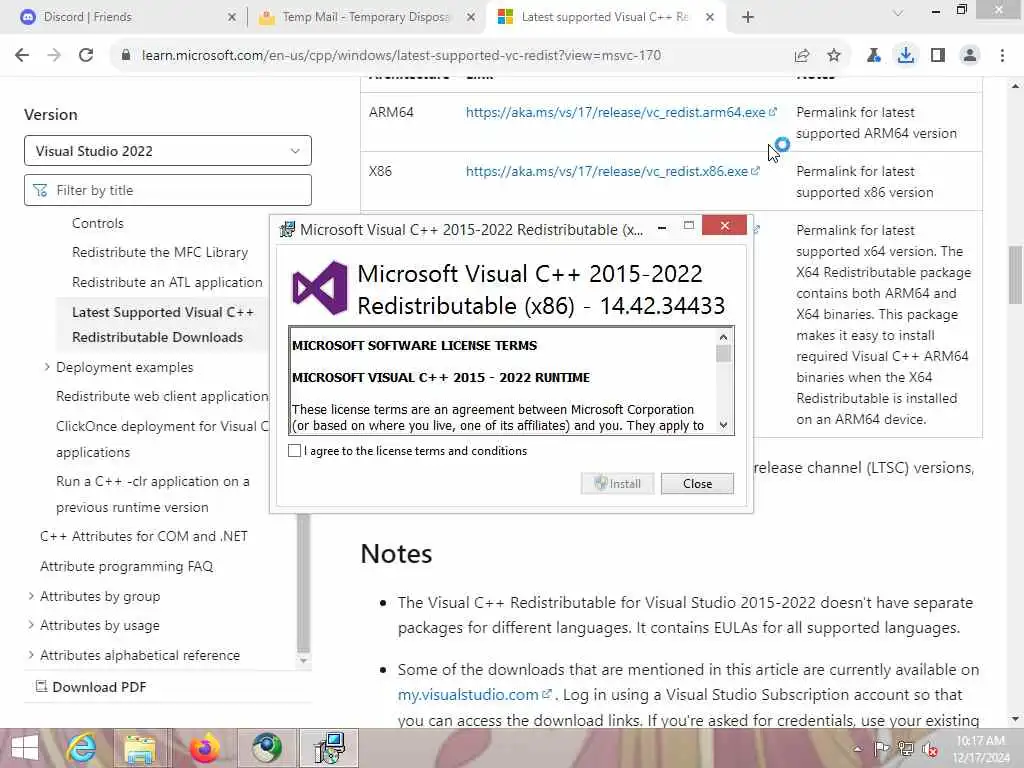
Task: Open Redistribute an ATL application
Action: tap(167, 282)
